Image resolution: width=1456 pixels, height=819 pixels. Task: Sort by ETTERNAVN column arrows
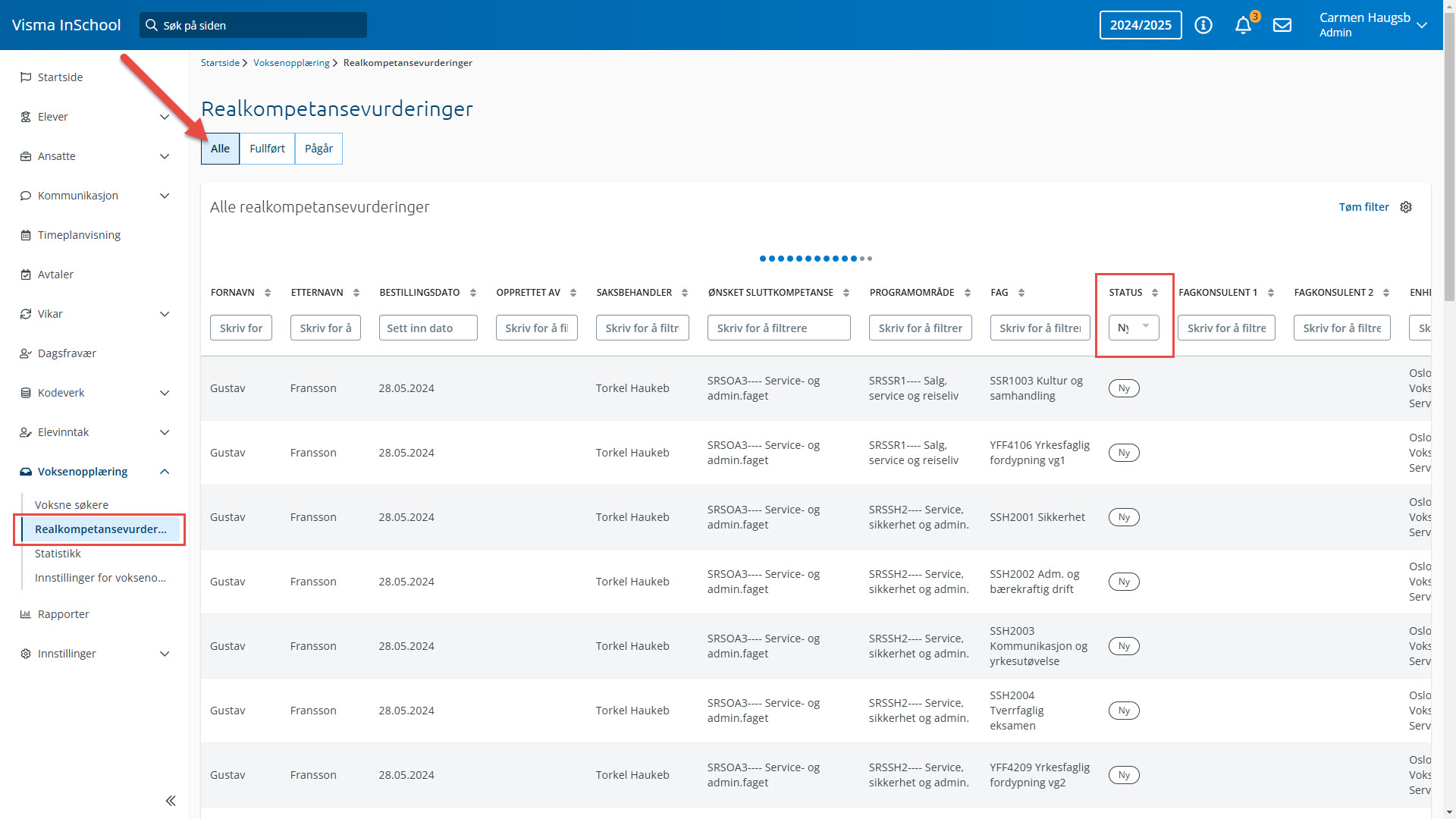356,293
